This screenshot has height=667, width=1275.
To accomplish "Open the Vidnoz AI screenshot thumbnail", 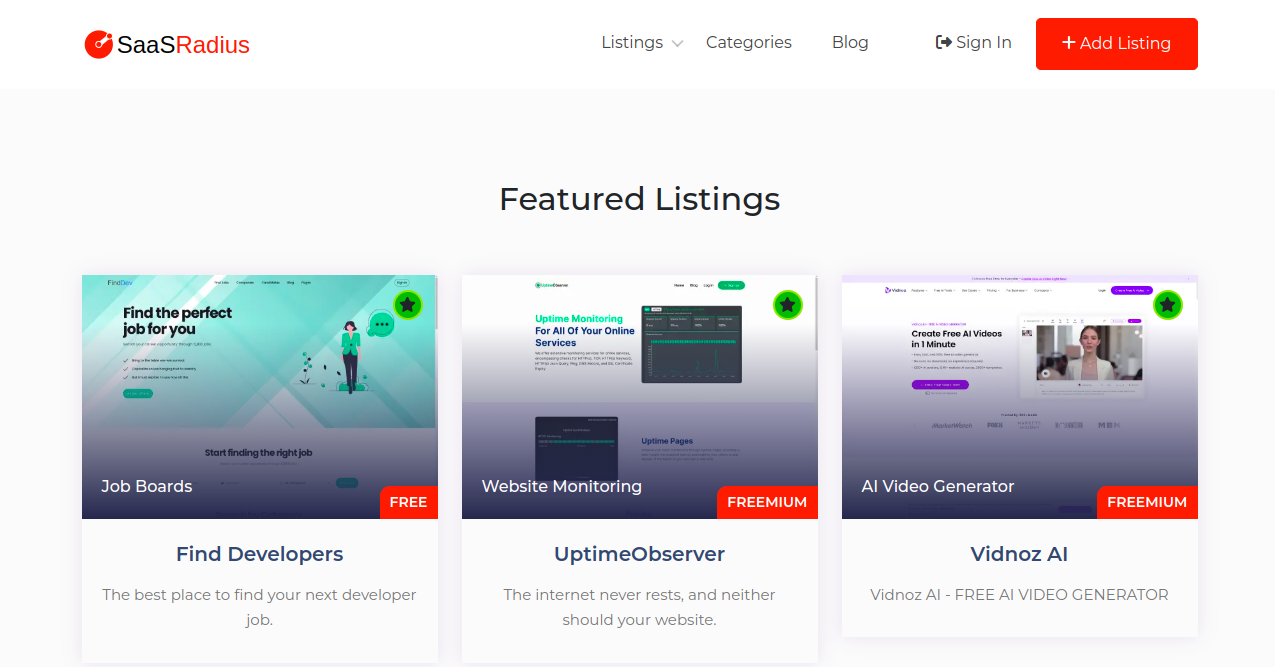I will tap(1020, 397).
